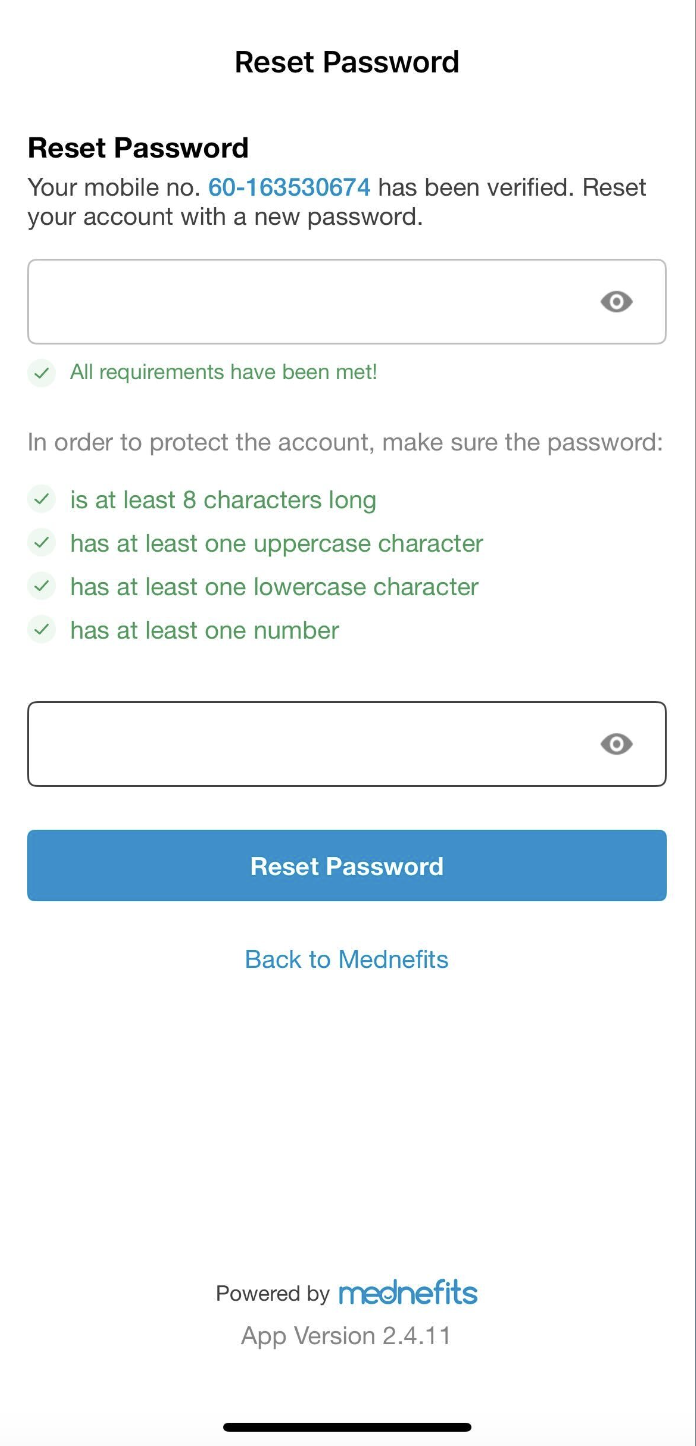Click checkmark icon for lowercase character rule

click(x=41, y=586)
